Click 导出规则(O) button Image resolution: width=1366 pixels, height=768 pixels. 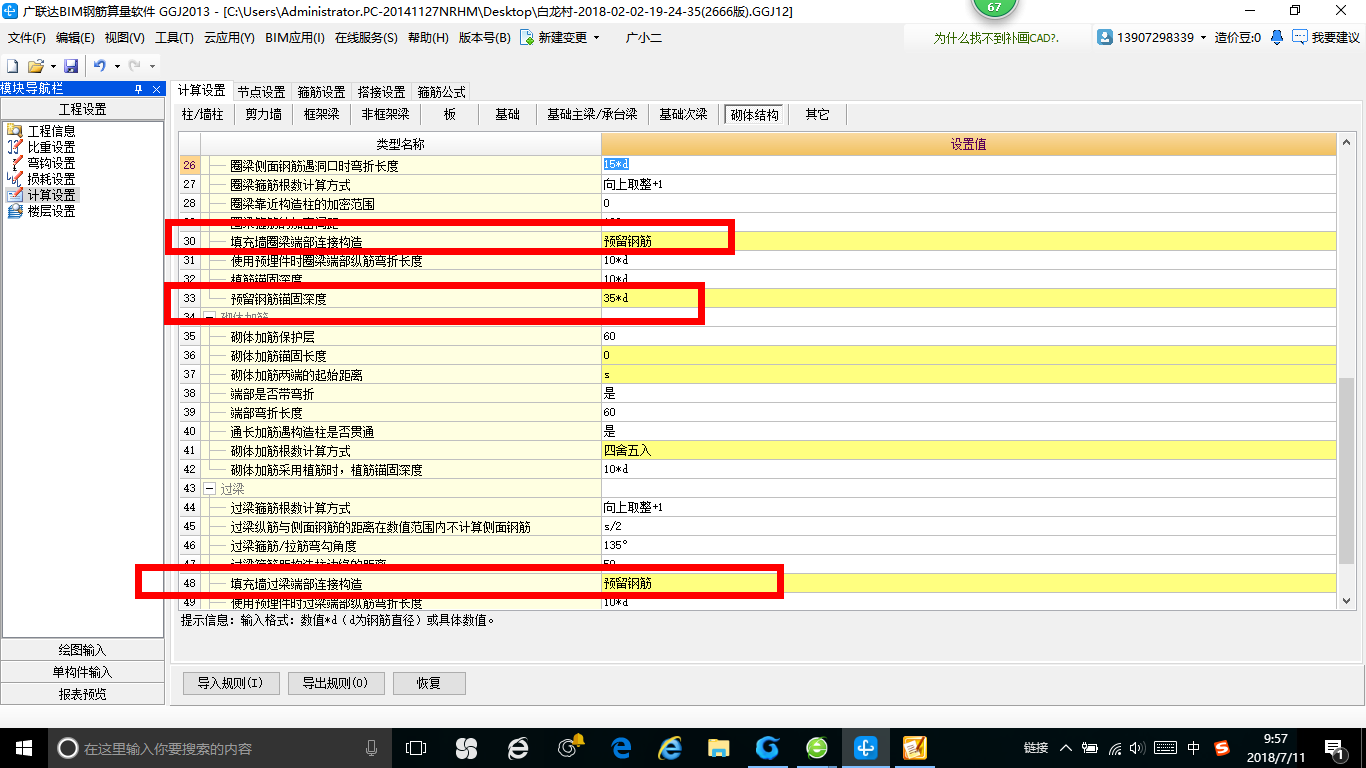[x=335, y=683]
